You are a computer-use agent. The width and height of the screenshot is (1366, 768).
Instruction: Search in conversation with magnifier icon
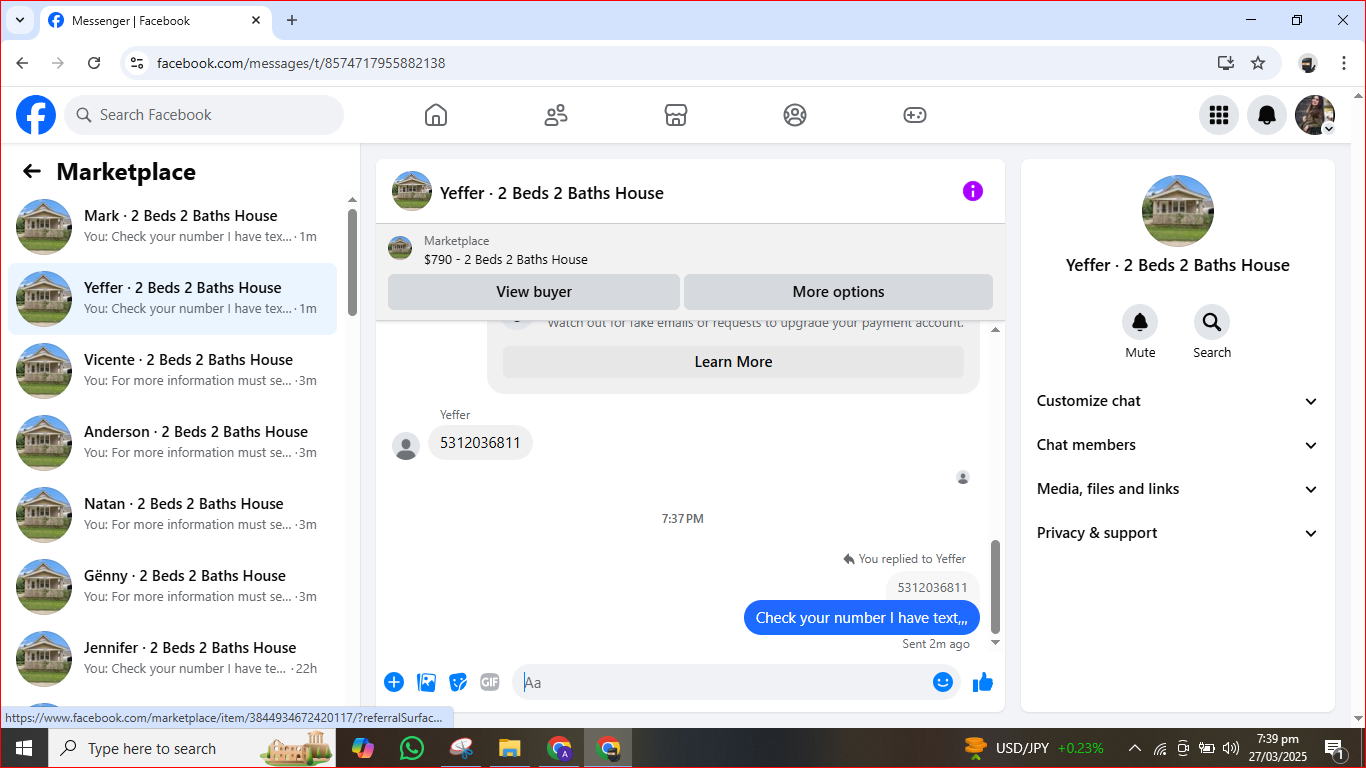pos(1212,322)
